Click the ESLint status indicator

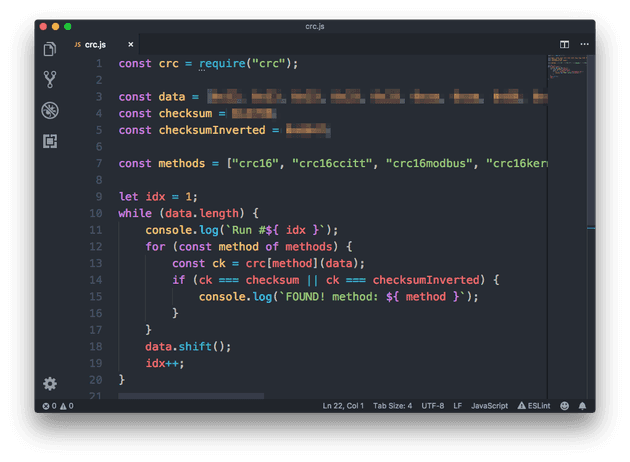click(535, 406)
